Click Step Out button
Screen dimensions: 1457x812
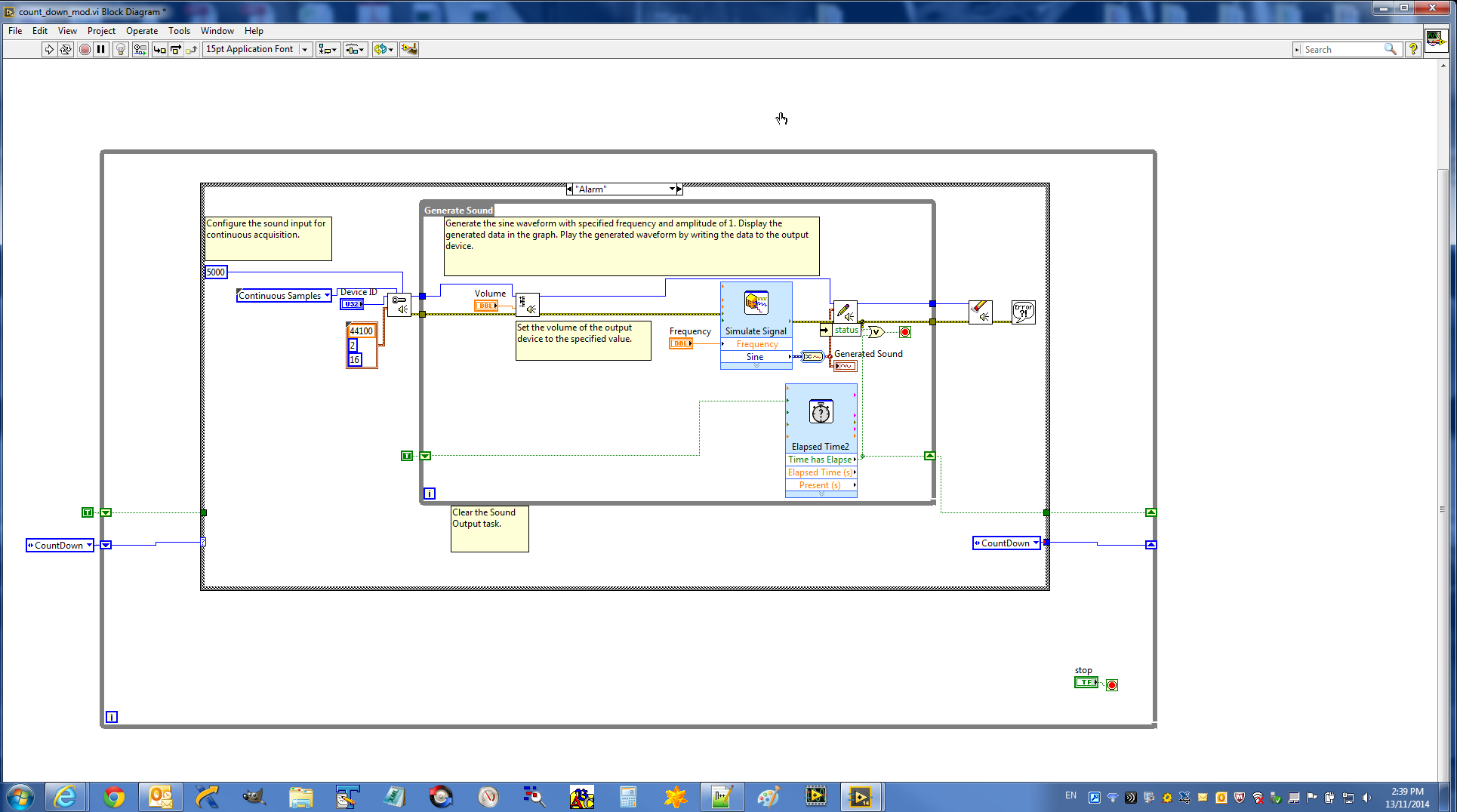tap(191, 49)
